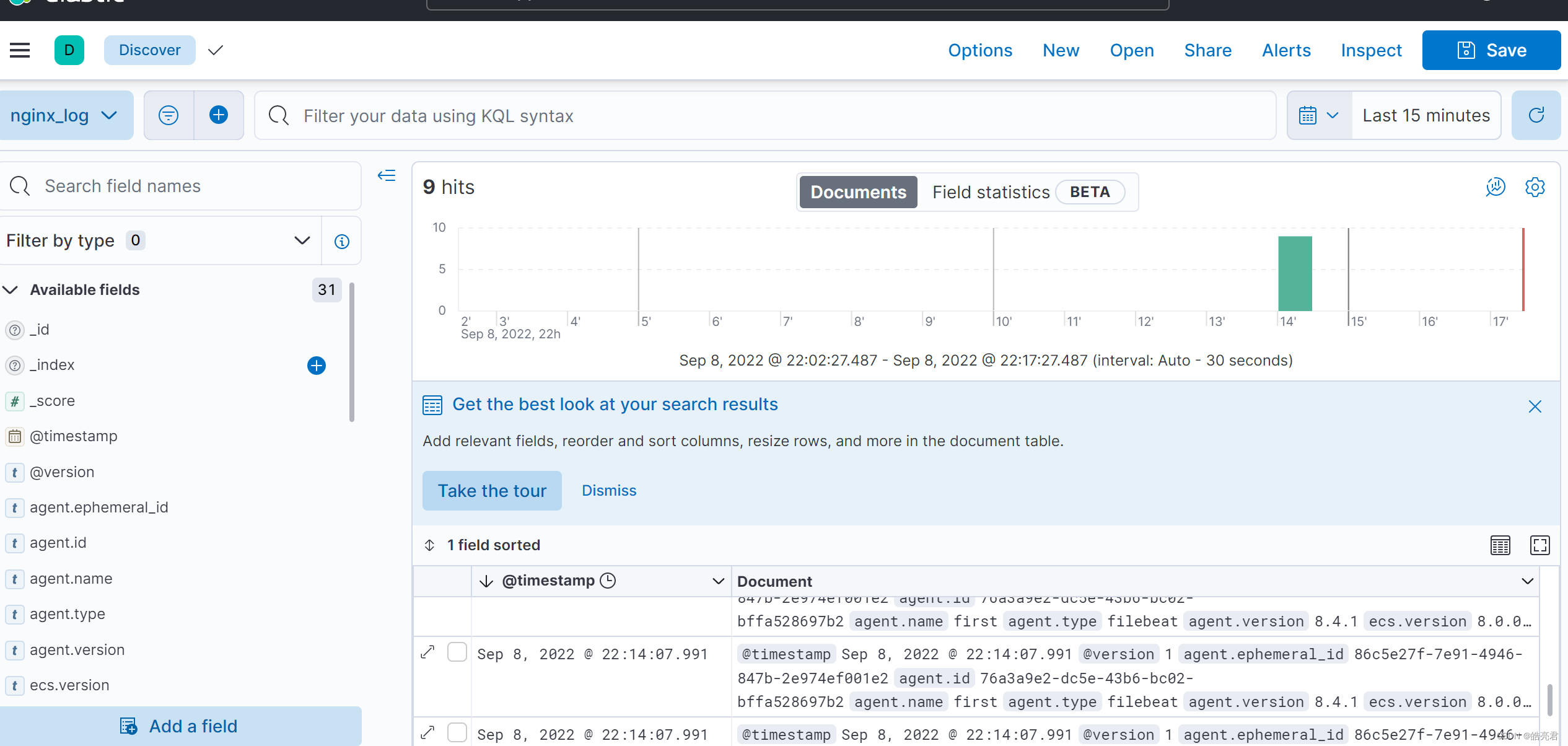Click the document table scrollbar thumb
Screen dimensions: 1568x746
[1550, 700]
